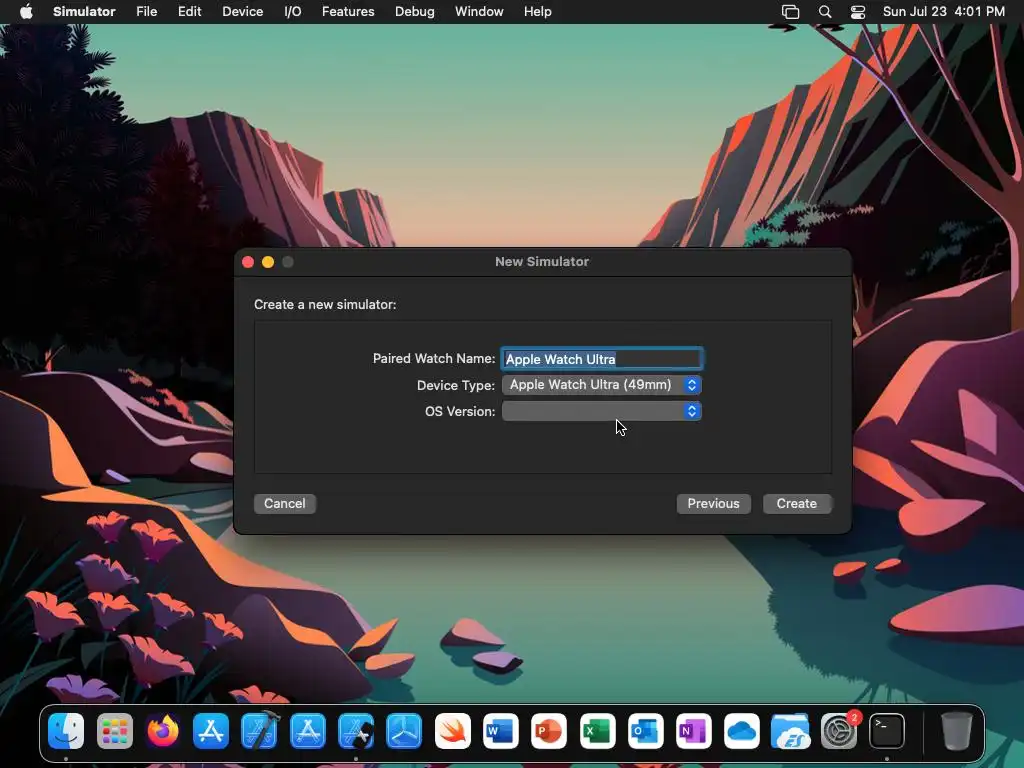Screen dimensions: 1024x768
Task: Open Finder from the Dock
Action: [x=66, y=731]
